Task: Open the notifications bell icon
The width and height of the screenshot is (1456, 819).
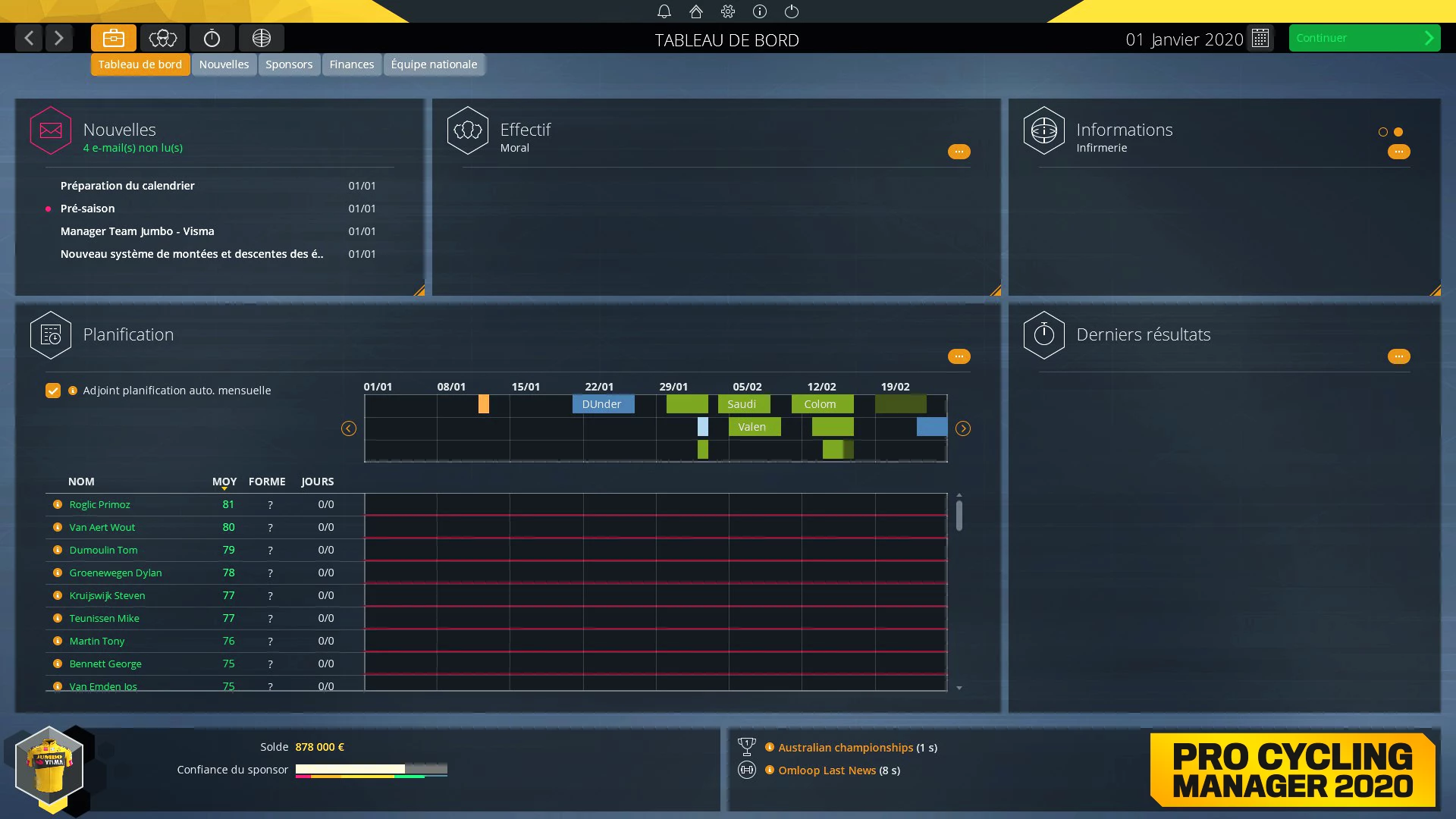Action: (664, 11)
